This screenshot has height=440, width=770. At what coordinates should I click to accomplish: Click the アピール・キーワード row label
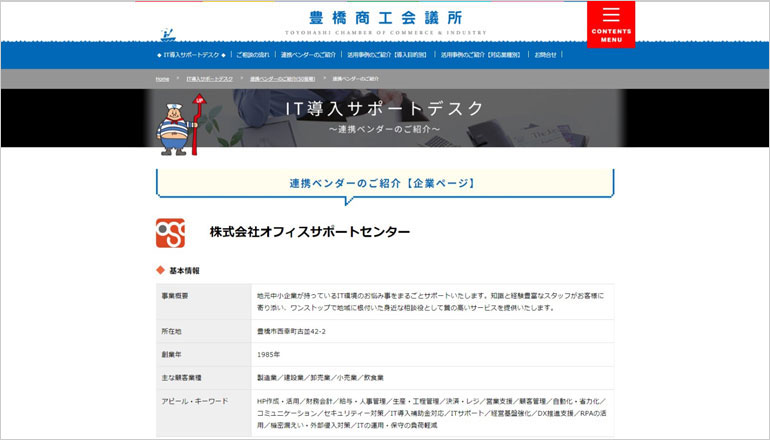(195, 401)
